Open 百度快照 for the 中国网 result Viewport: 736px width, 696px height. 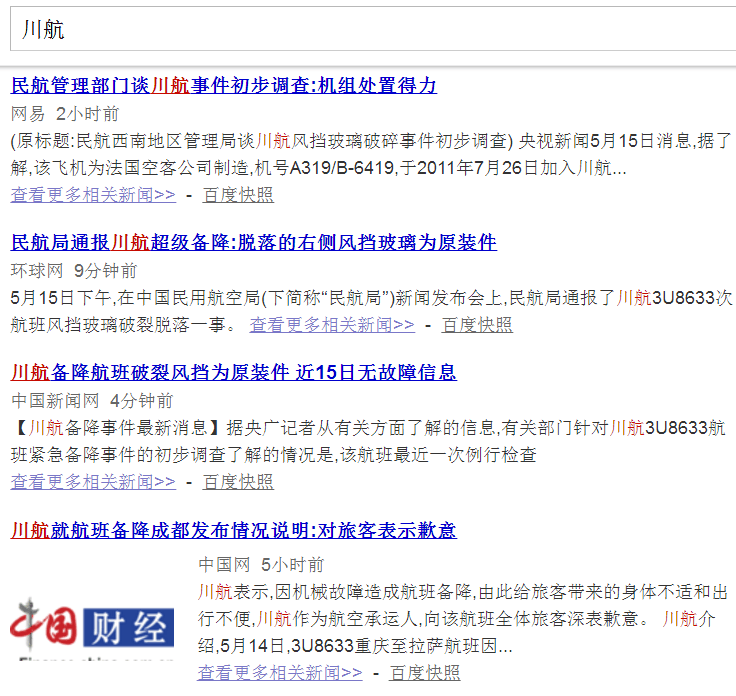[x=425, y=673]
